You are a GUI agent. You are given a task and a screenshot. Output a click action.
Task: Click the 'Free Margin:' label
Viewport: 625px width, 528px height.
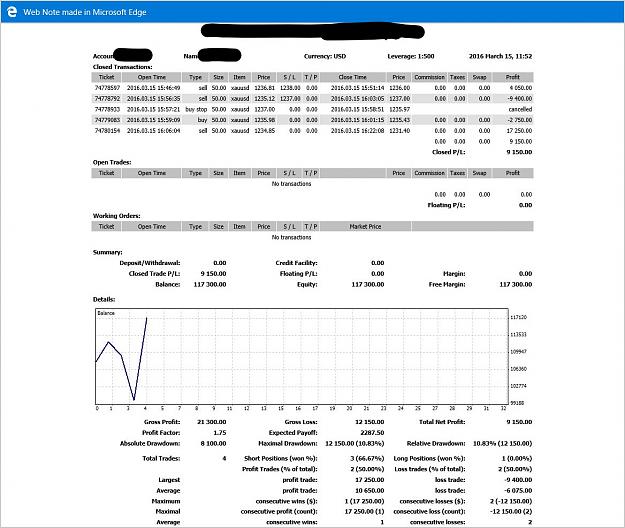coord(447,285)
